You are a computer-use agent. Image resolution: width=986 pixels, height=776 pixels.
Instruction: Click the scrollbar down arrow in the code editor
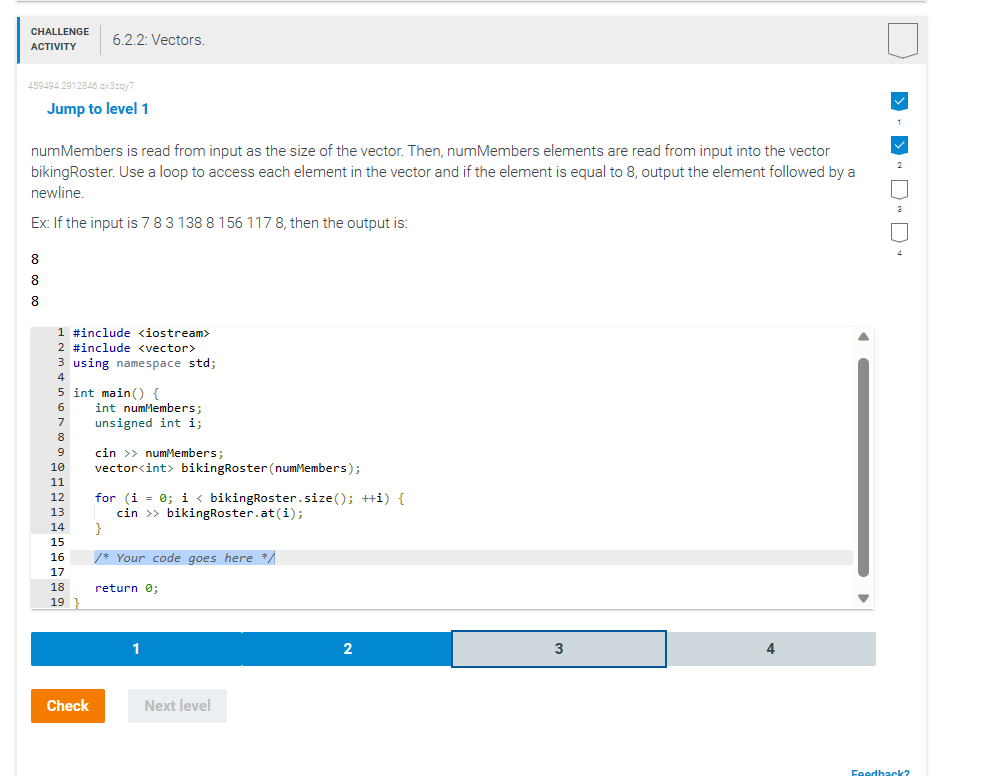(862, 597)
